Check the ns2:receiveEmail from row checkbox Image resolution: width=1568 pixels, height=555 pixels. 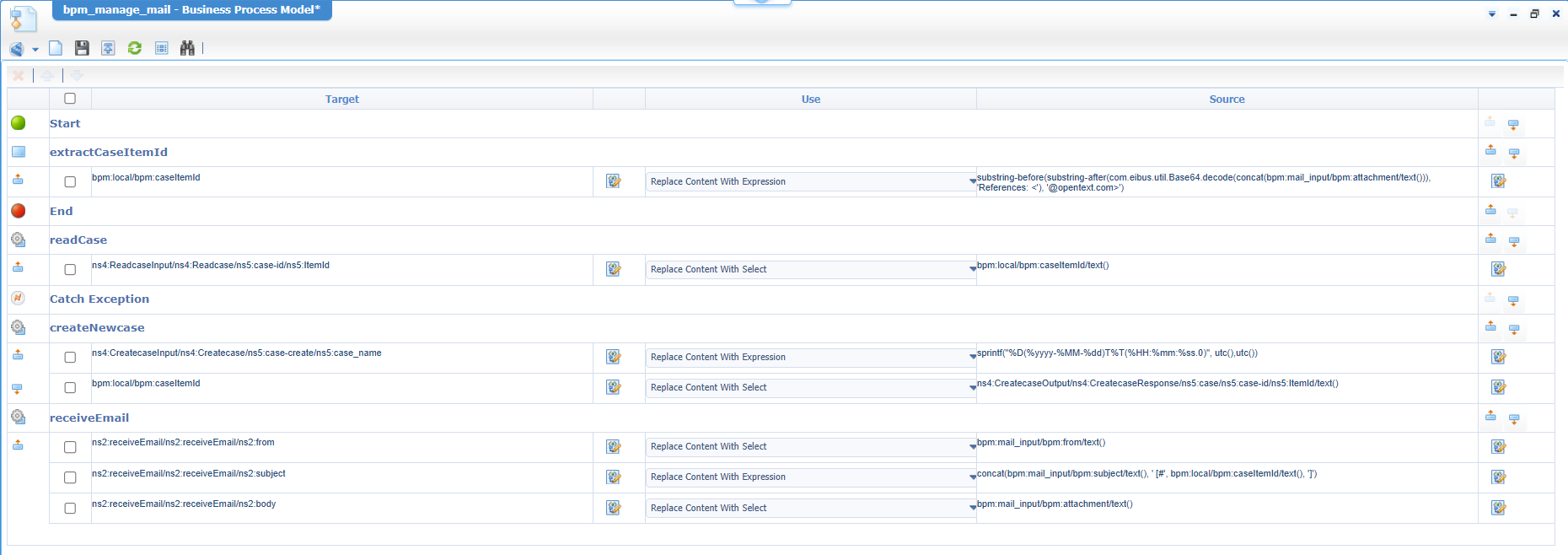70,447
